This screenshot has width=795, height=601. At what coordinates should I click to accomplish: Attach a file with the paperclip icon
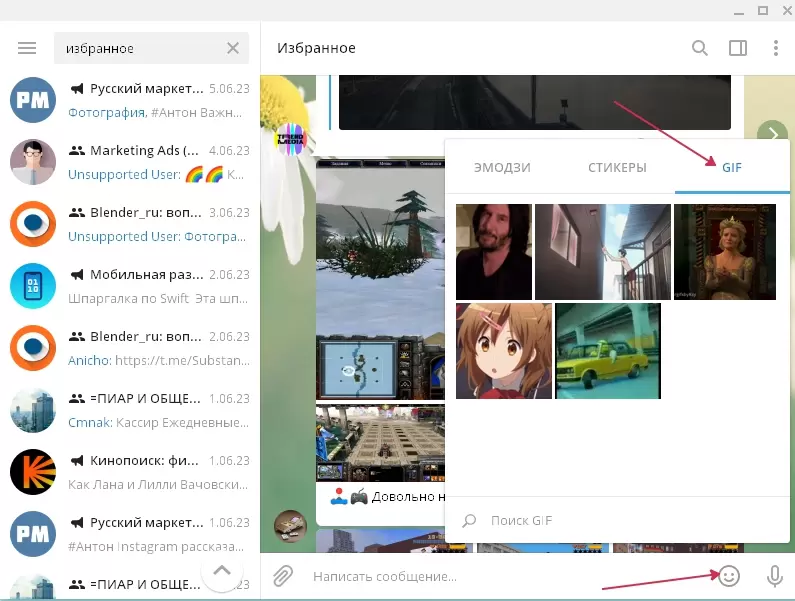click(284, 576)
